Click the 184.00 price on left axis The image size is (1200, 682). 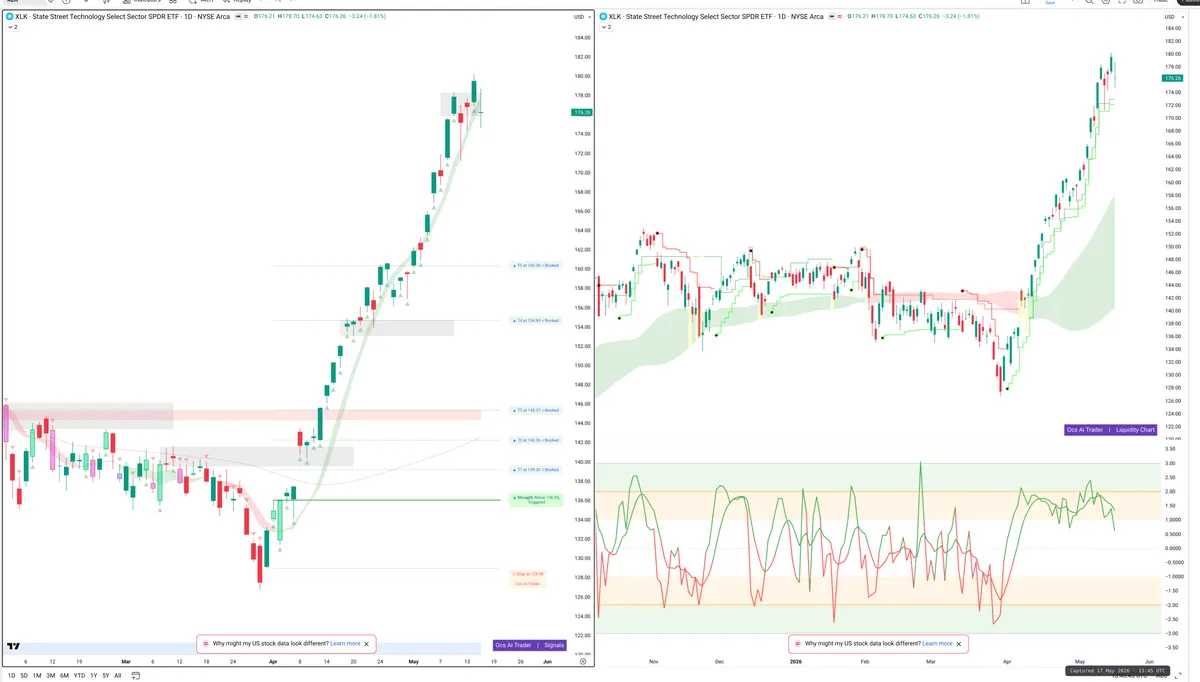(x=581, y=38)
